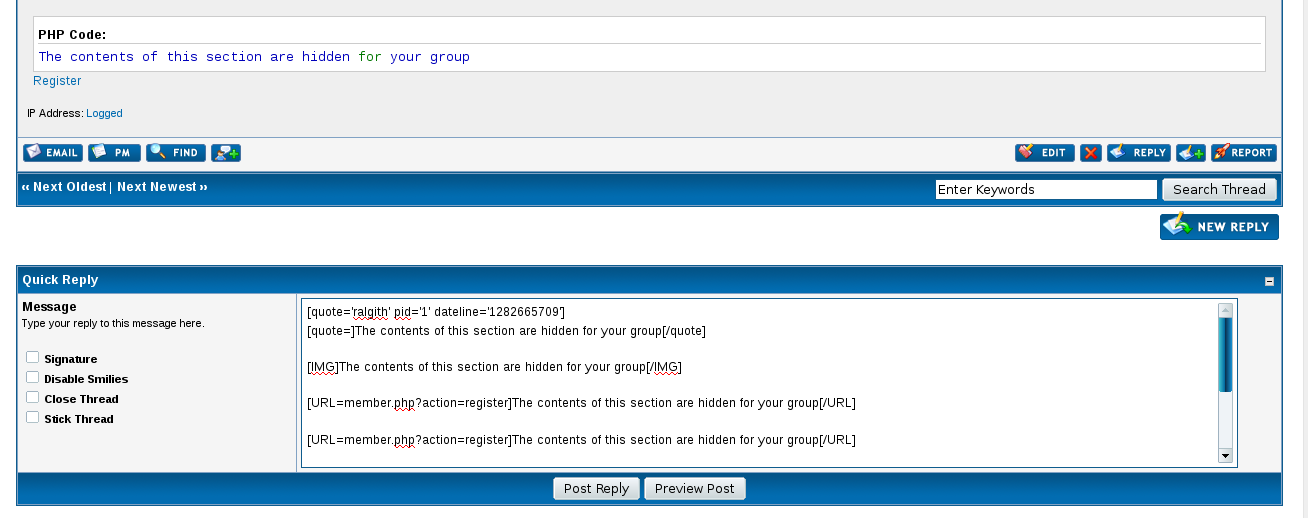Click the Reply button on post
The image size is (1308, 518).
point(1138,153)
